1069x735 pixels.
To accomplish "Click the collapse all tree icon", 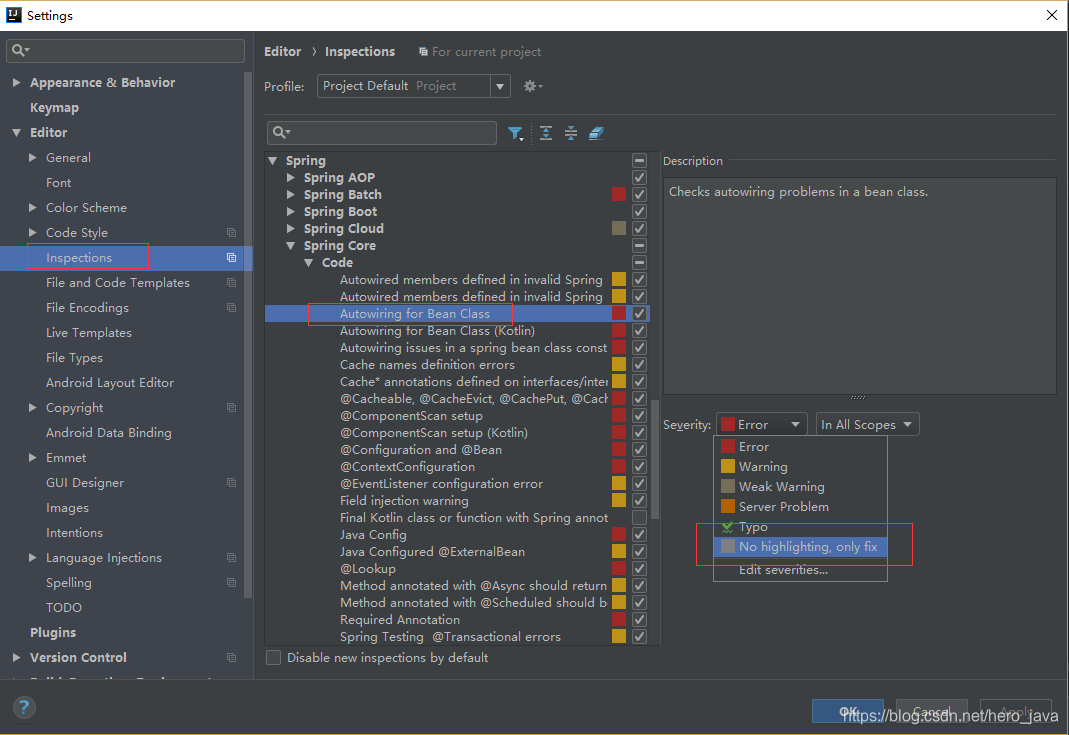I will tap(571, 133).
